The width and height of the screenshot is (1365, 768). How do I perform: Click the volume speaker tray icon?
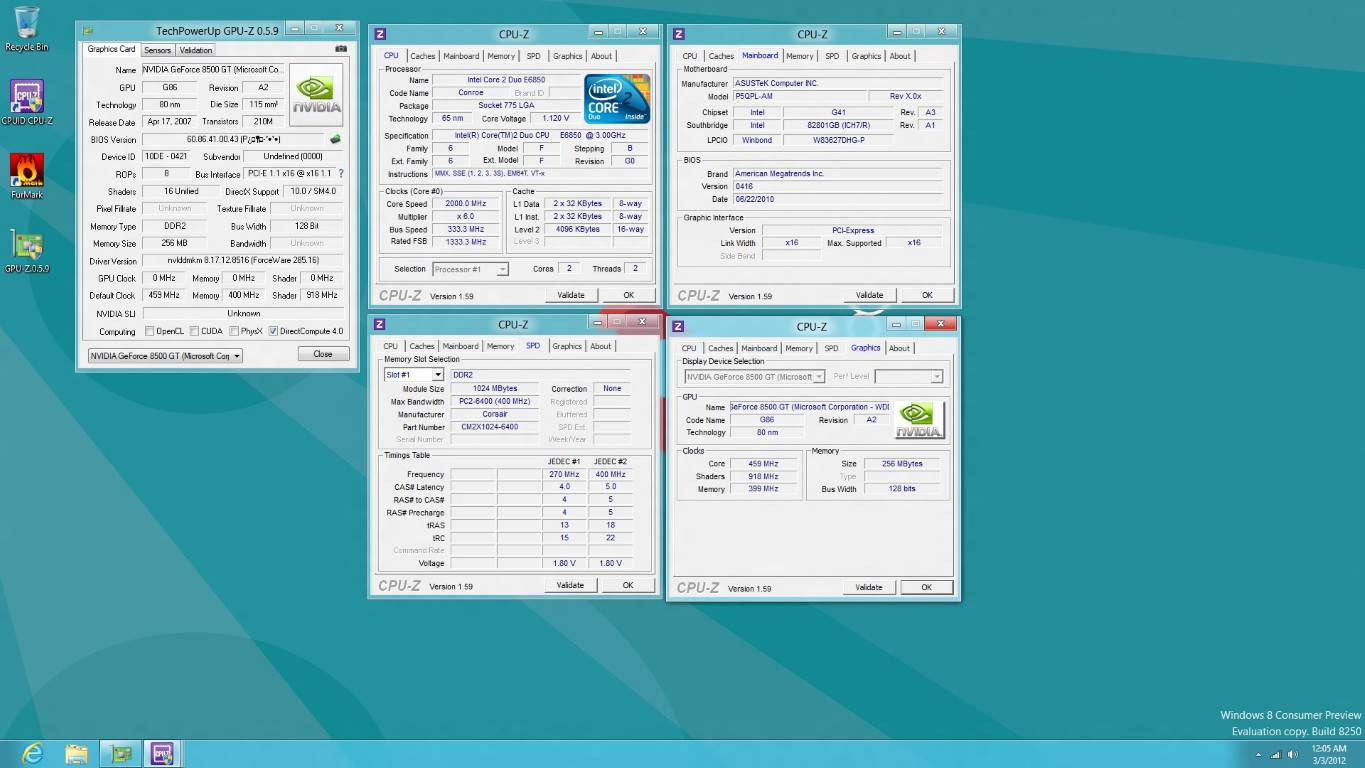1291,754
